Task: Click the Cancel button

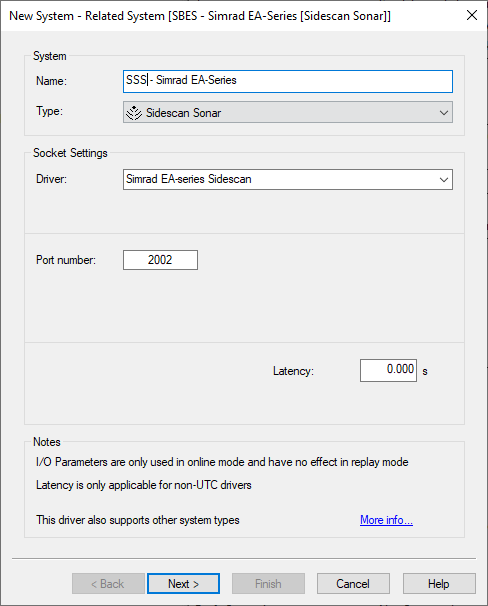Action: point(353,584)
